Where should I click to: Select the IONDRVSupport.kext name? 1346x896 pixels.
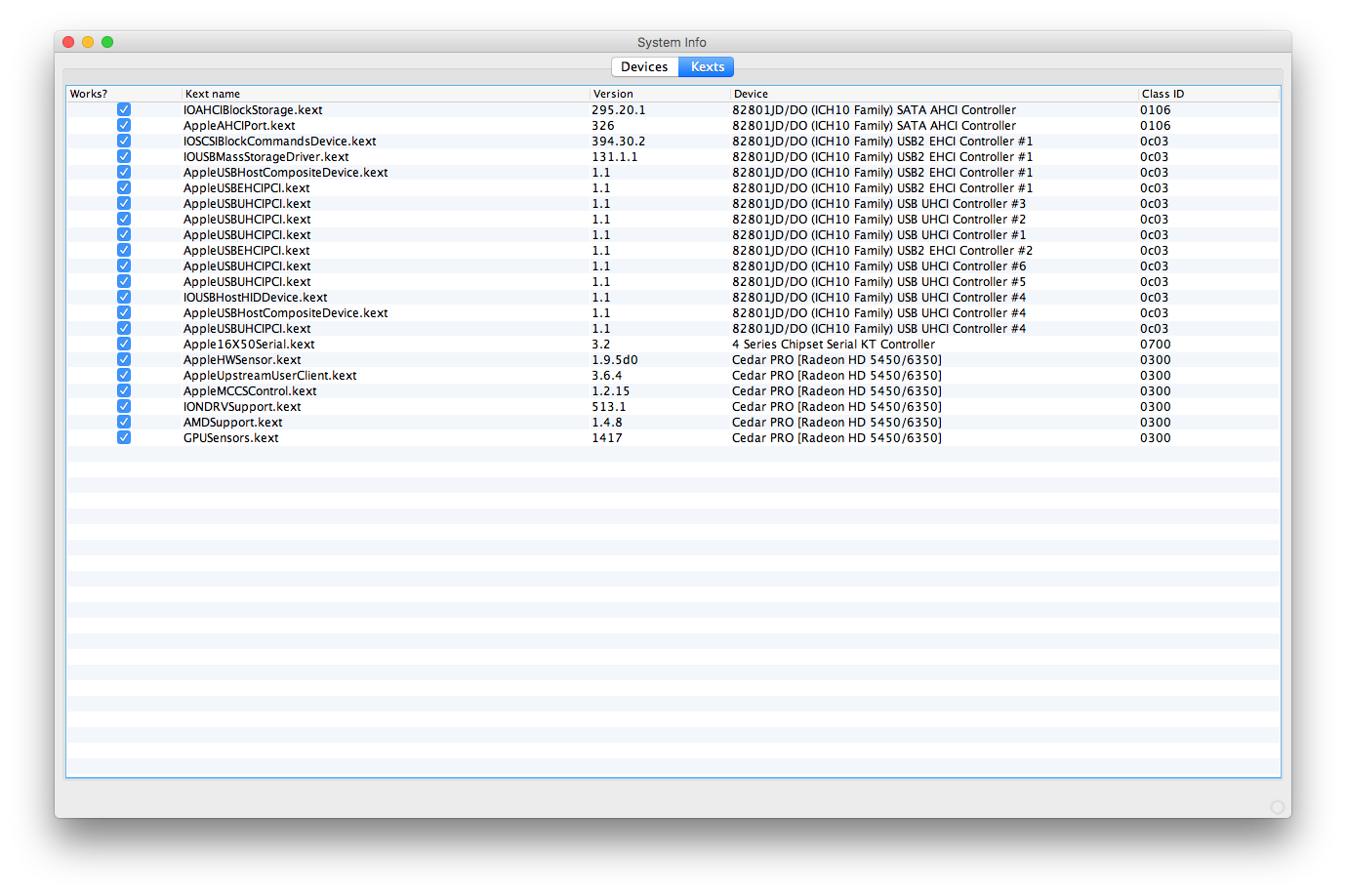[x=242, y=407]
